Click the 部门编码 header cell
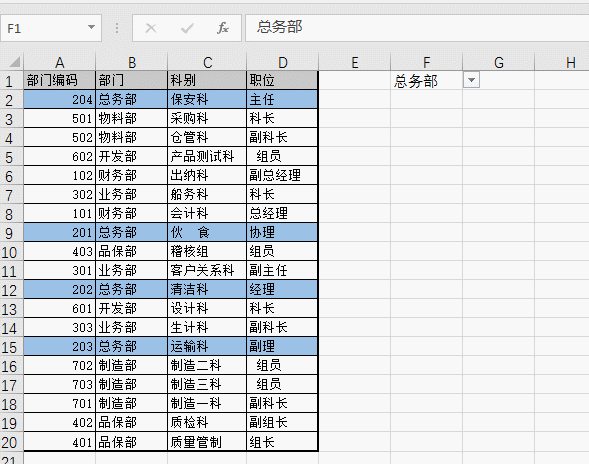 tap(59, 80)
